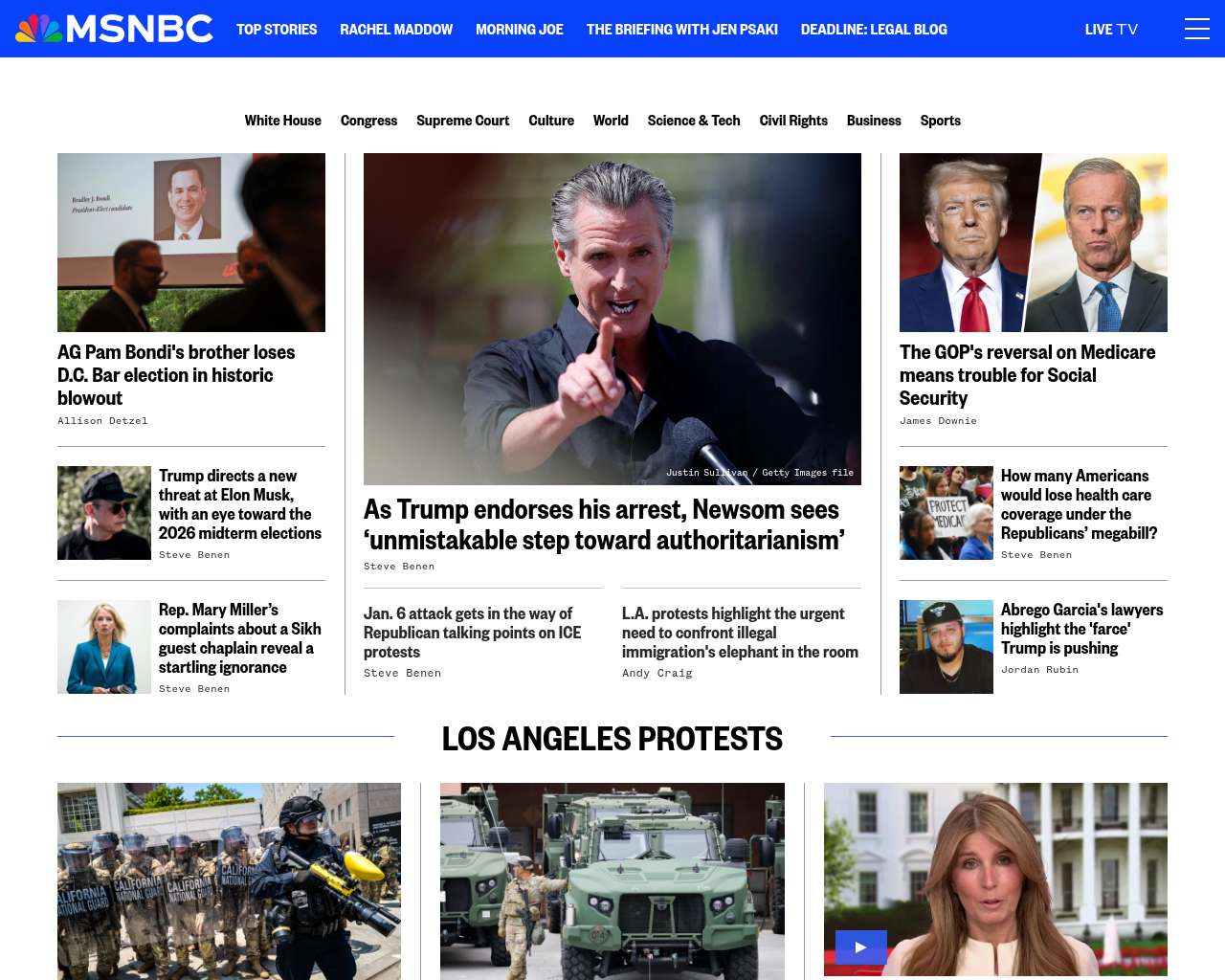
Task: Open the military vehicles photo
Action: [x=612, y=881]
